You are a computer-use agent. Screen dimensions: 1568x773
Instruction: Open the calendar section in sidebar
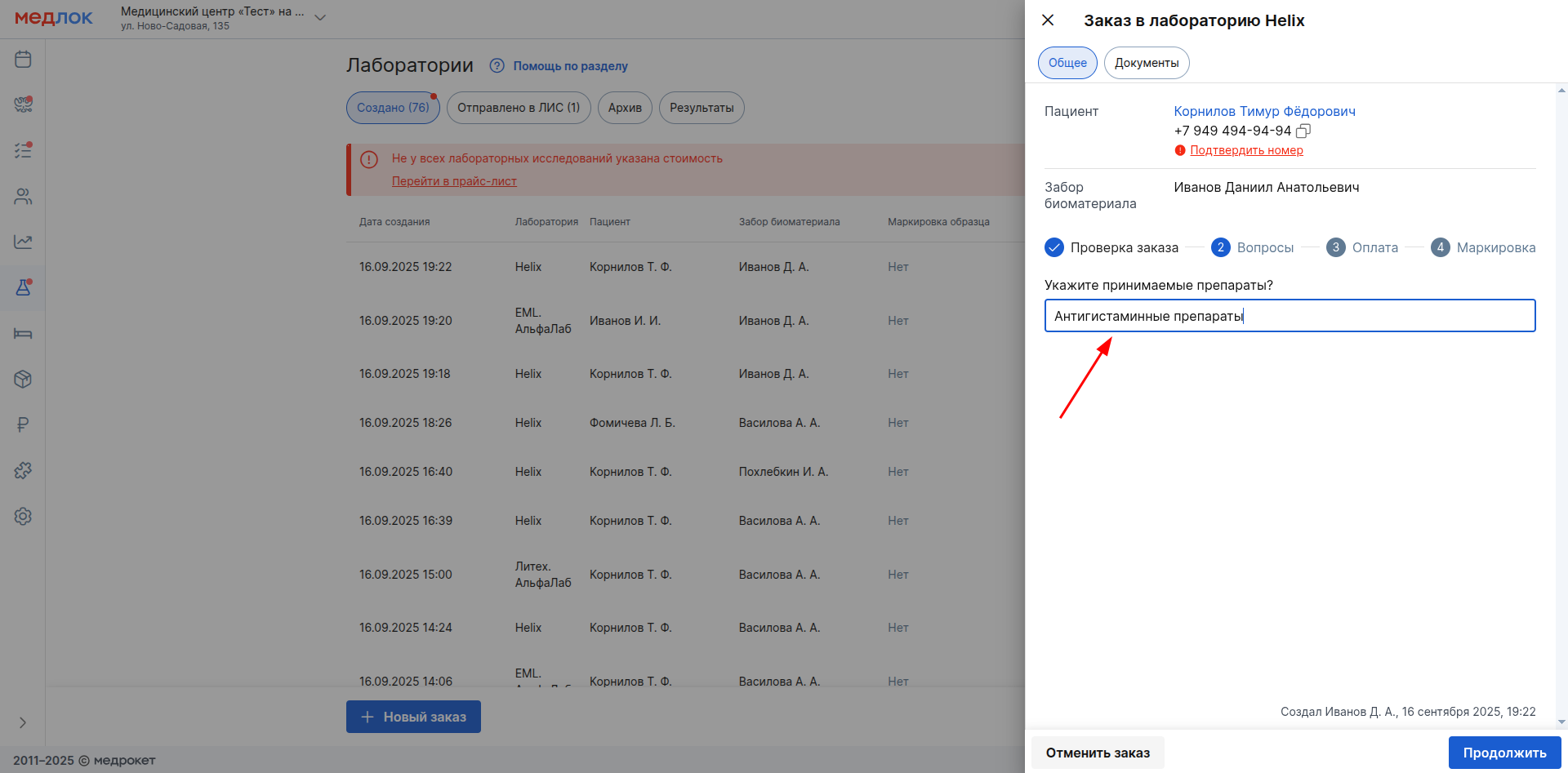click(x=23, y=59)
